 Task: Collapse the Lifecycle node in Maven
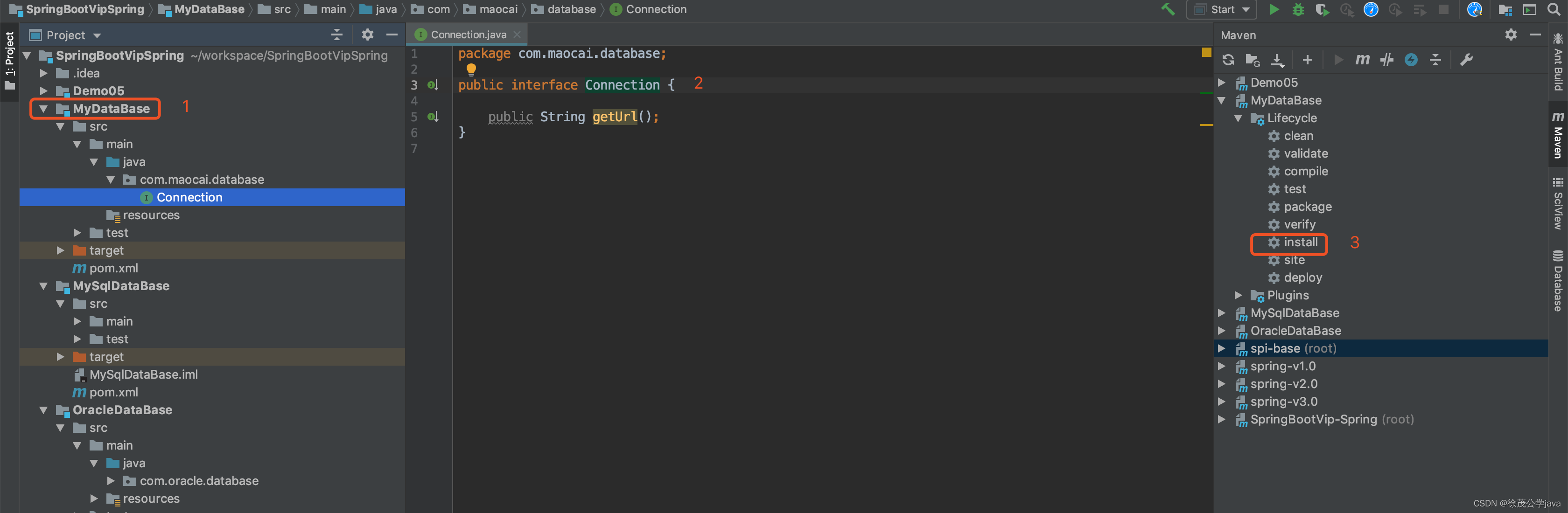[x=1238, y=118]
